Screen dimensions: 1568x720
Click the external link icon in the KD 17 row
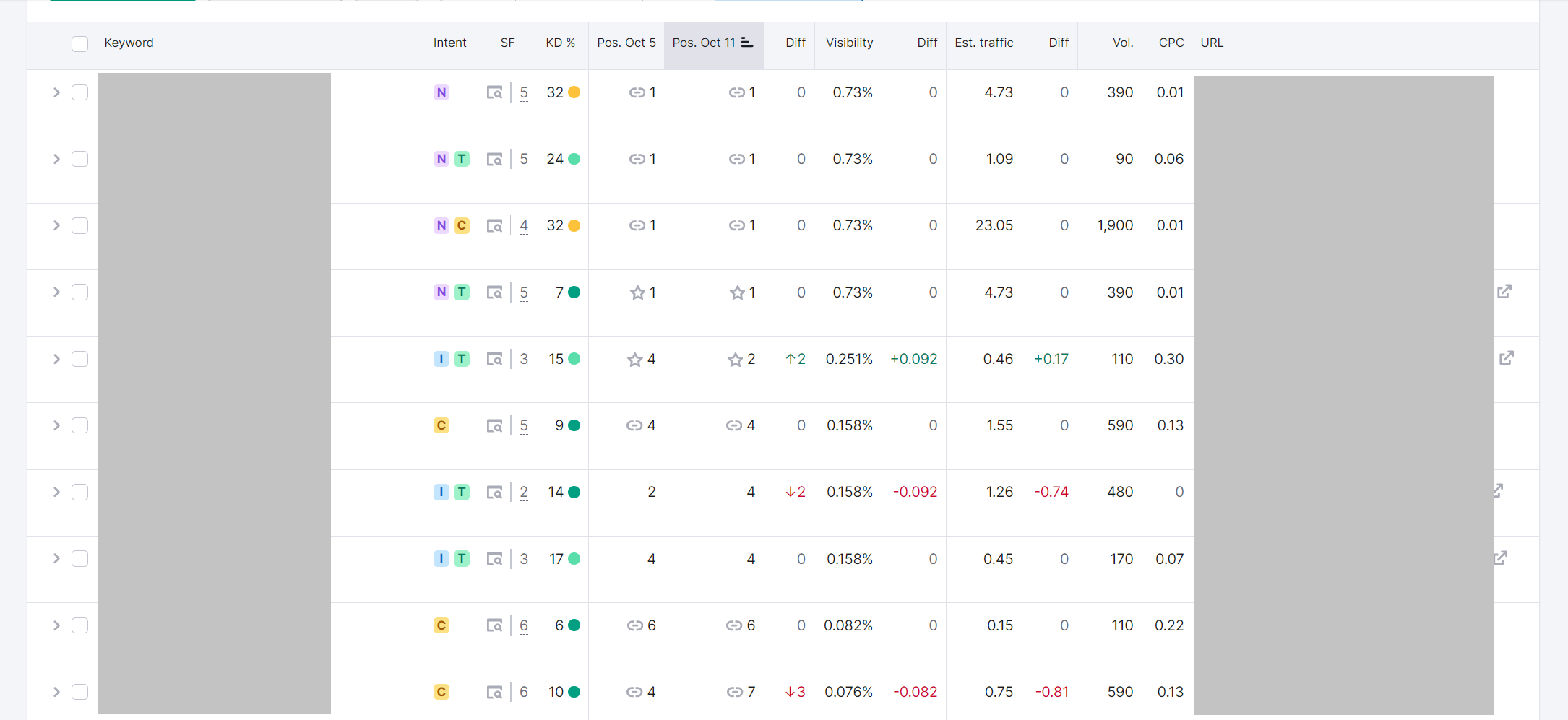[x=1501, y=558]
